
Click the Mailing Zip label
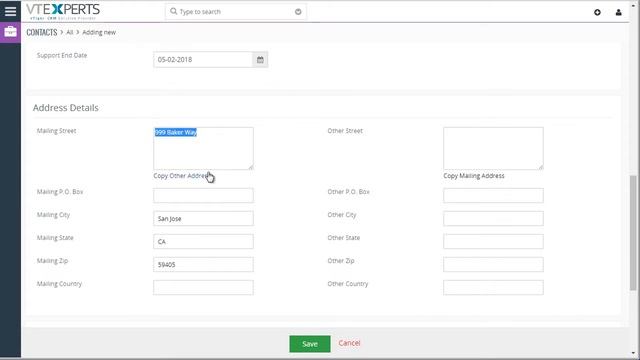pos(52,261)
